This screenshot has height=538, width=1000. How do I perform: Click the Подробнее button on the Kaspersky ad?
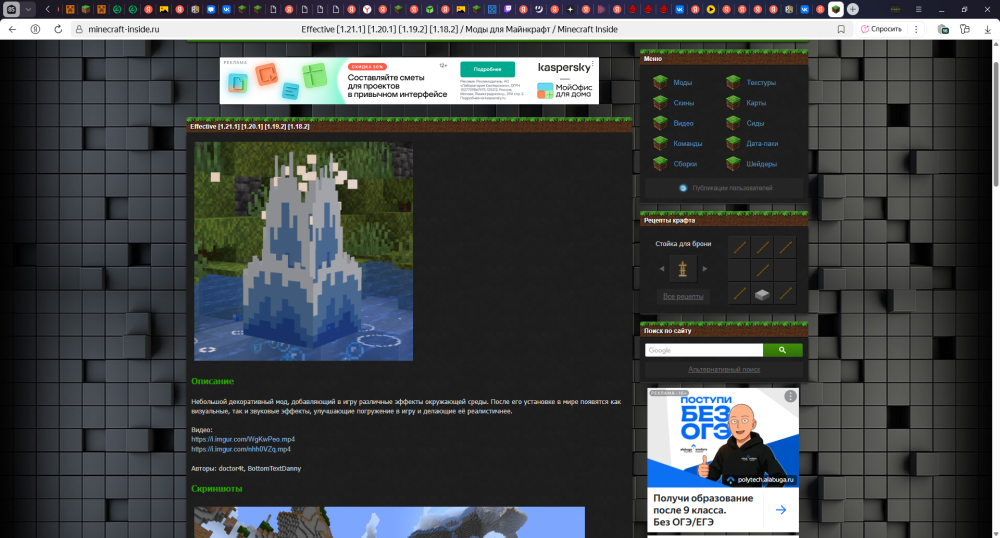click(487, 69)
